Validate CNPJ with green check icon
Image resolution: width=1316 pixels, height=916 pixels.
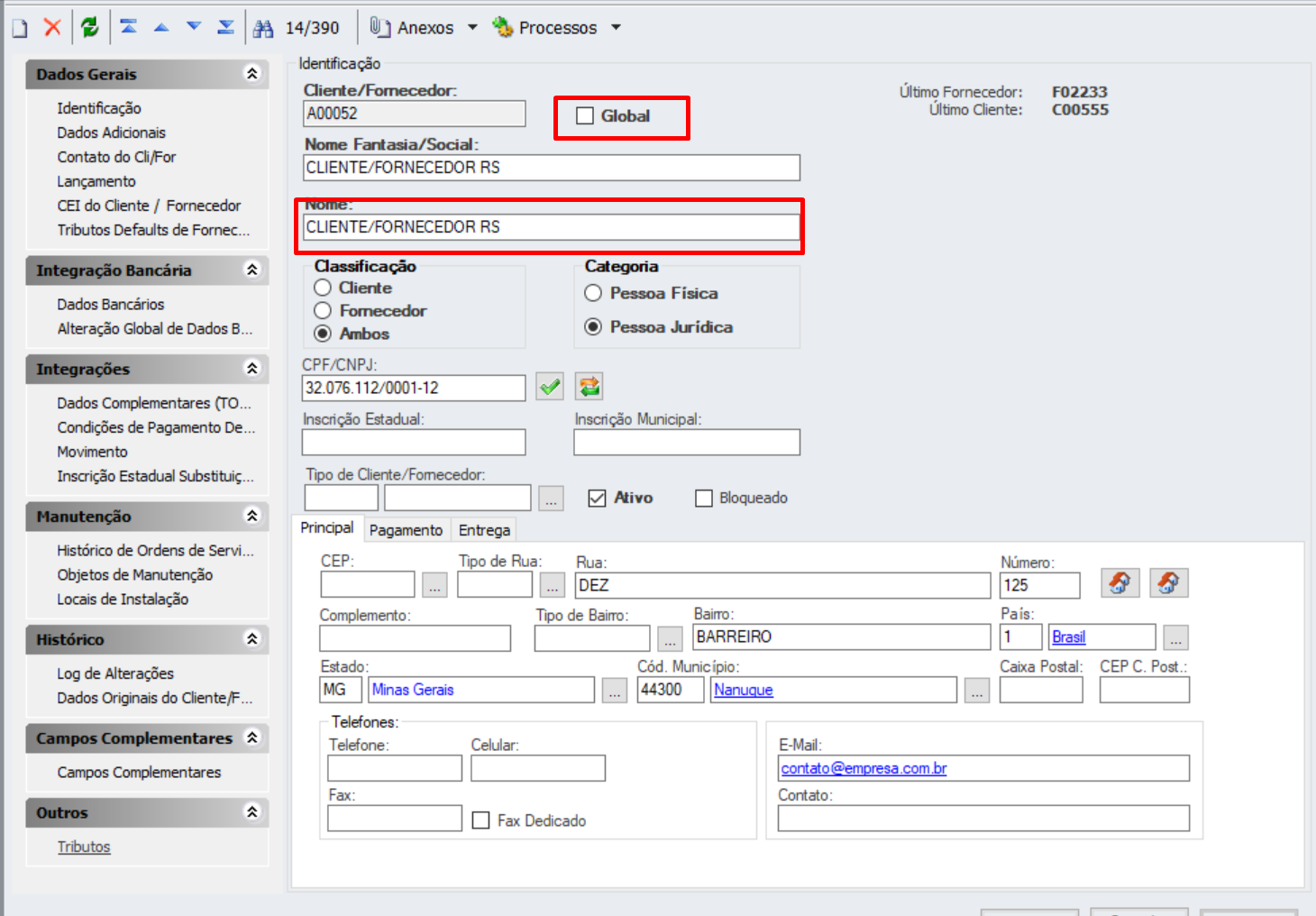(x=550, y=387)
